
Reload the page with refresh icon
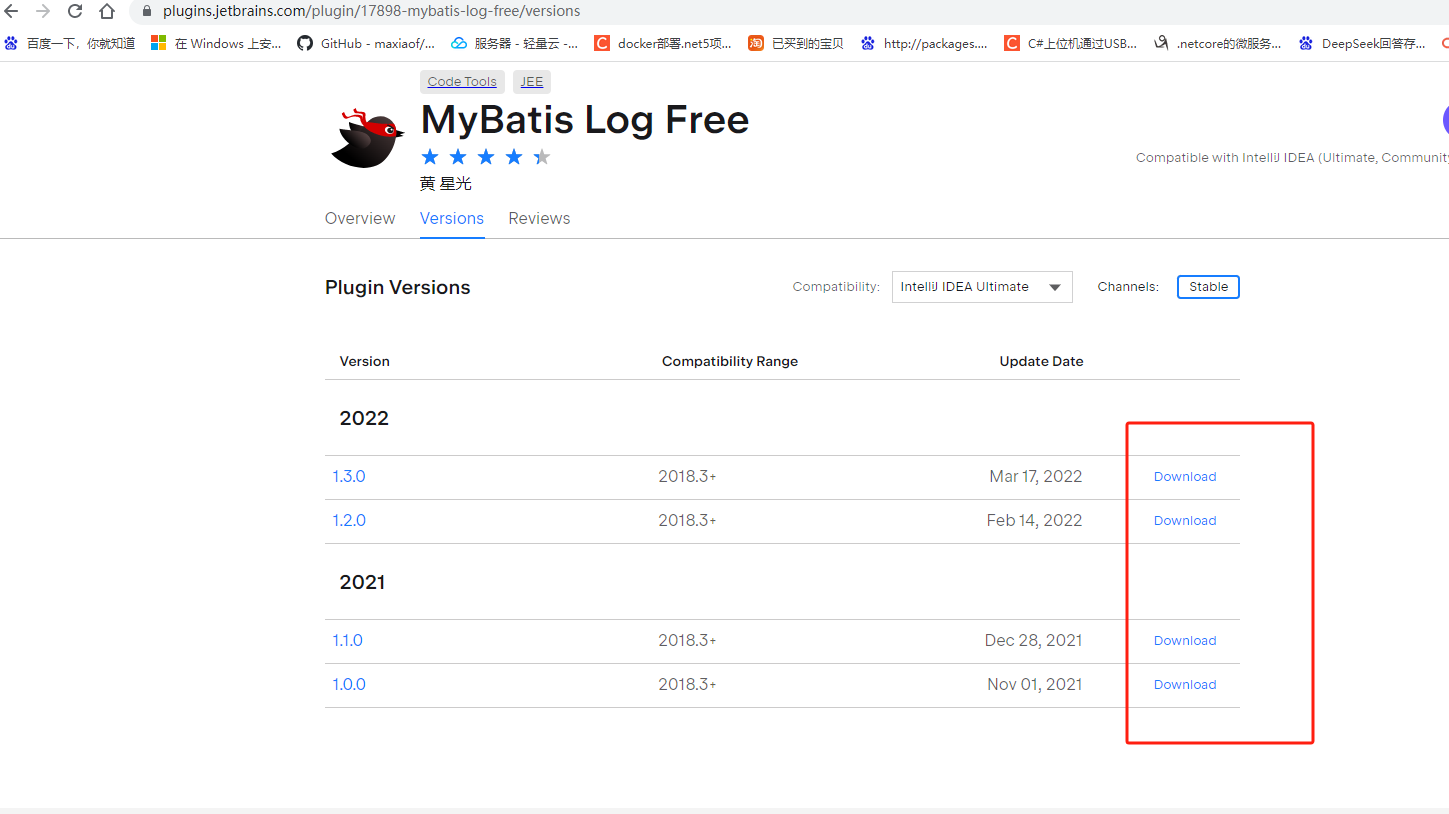(75, 11)
